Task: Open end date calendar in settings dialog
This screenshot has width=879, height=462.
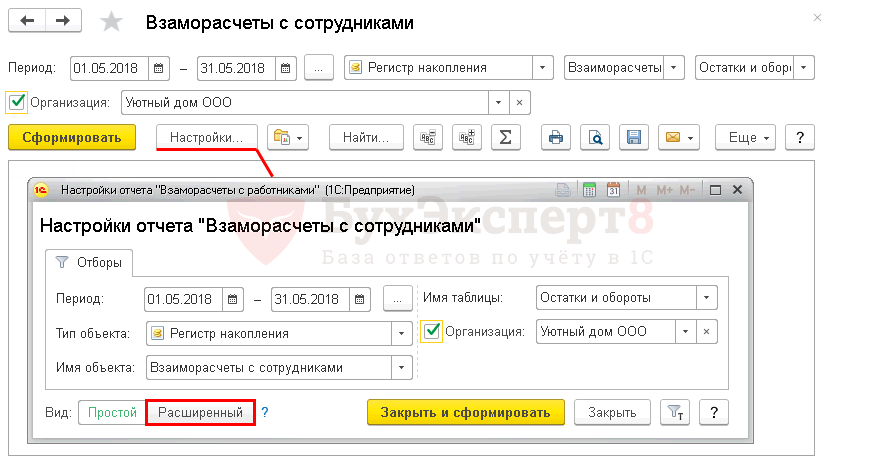Action: (359, 299)
